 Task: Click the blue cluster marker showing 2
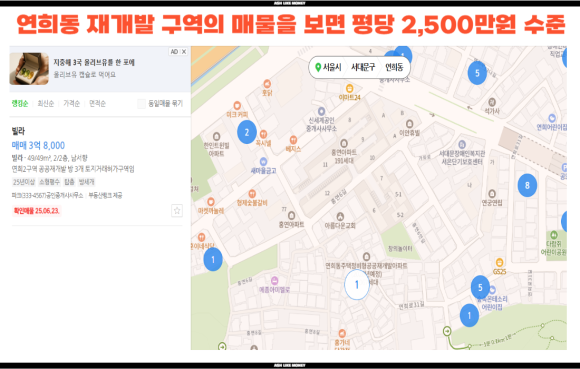247,132
